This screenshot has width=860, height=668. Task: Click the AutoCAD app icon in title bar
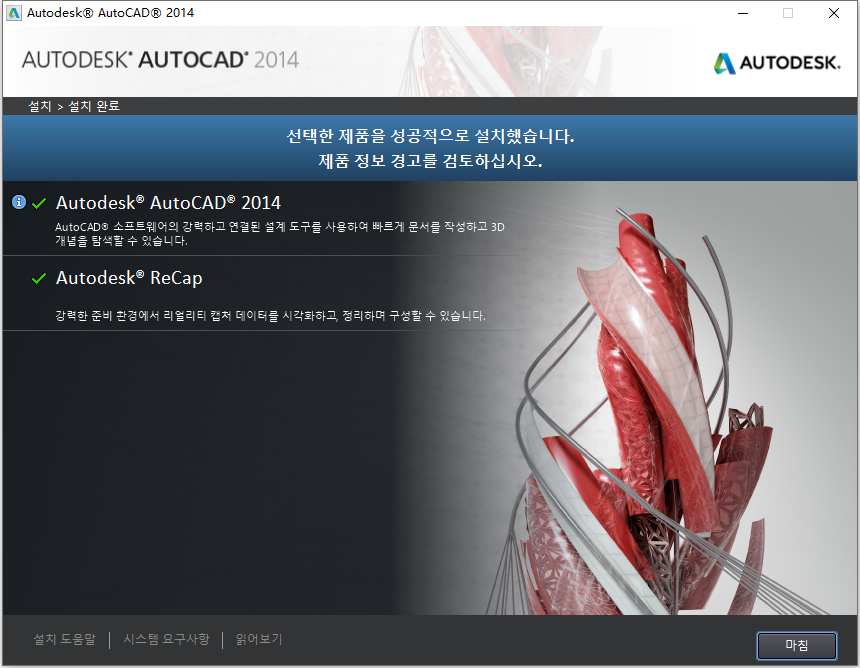click(x=13, y=13)
